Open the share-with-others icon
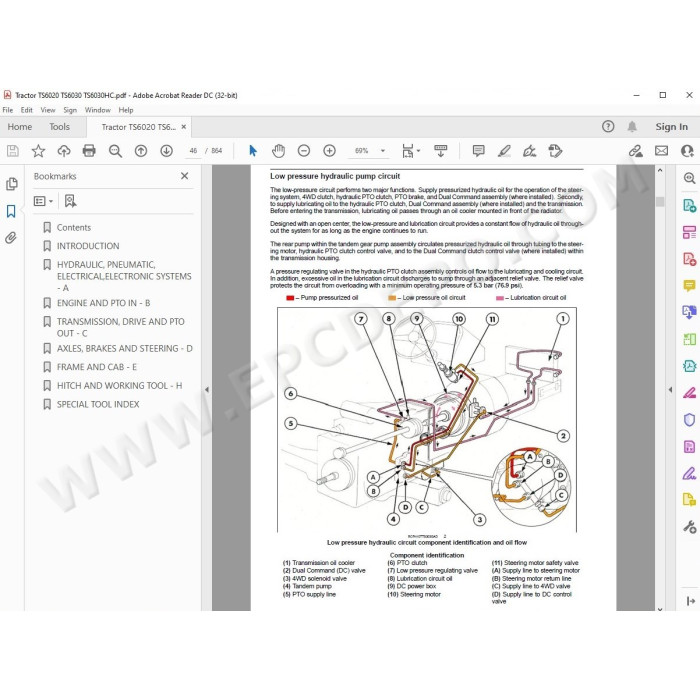The image size is (700, 700). (688, 151)
